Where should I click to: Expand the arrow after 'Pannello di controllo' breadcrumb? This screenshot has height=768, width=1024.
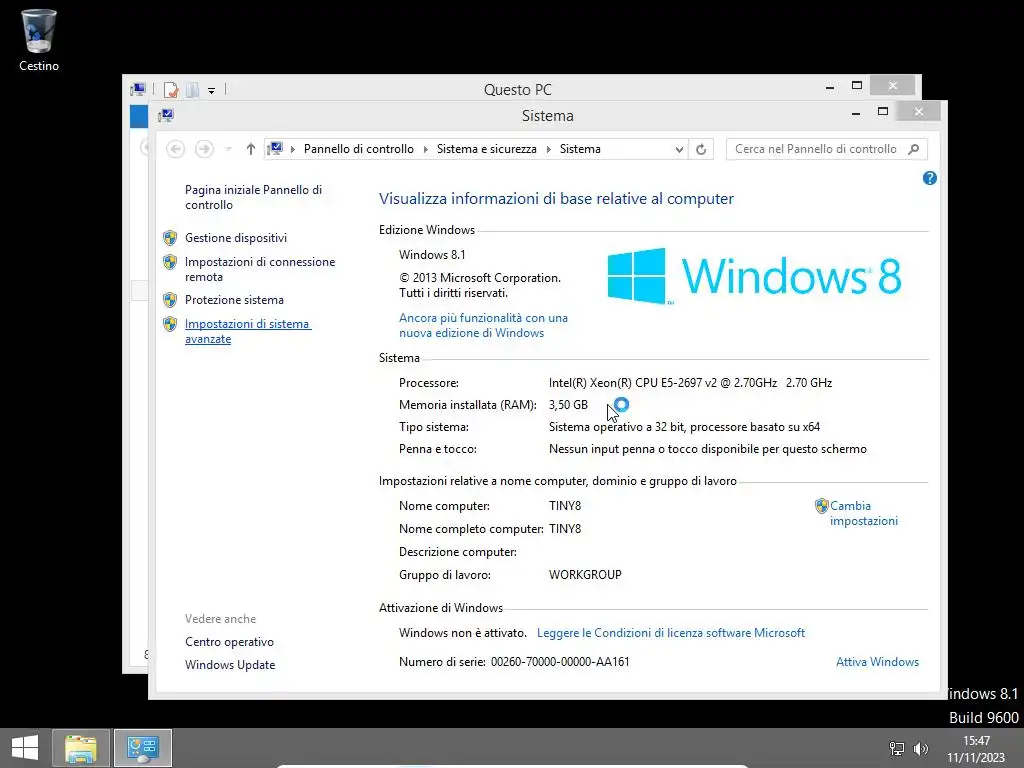click(x=426, y=150)
